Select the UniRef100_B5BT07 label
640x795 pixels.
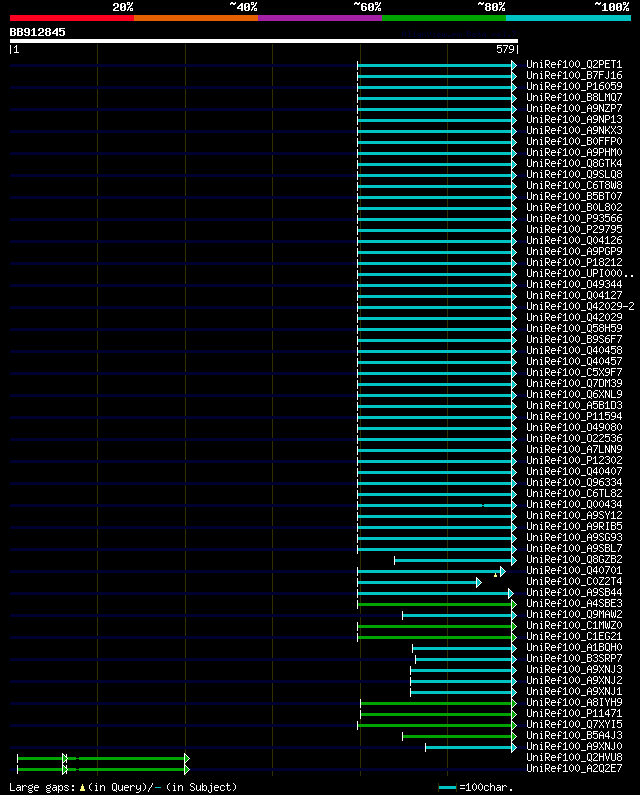(x=574, y=196)
